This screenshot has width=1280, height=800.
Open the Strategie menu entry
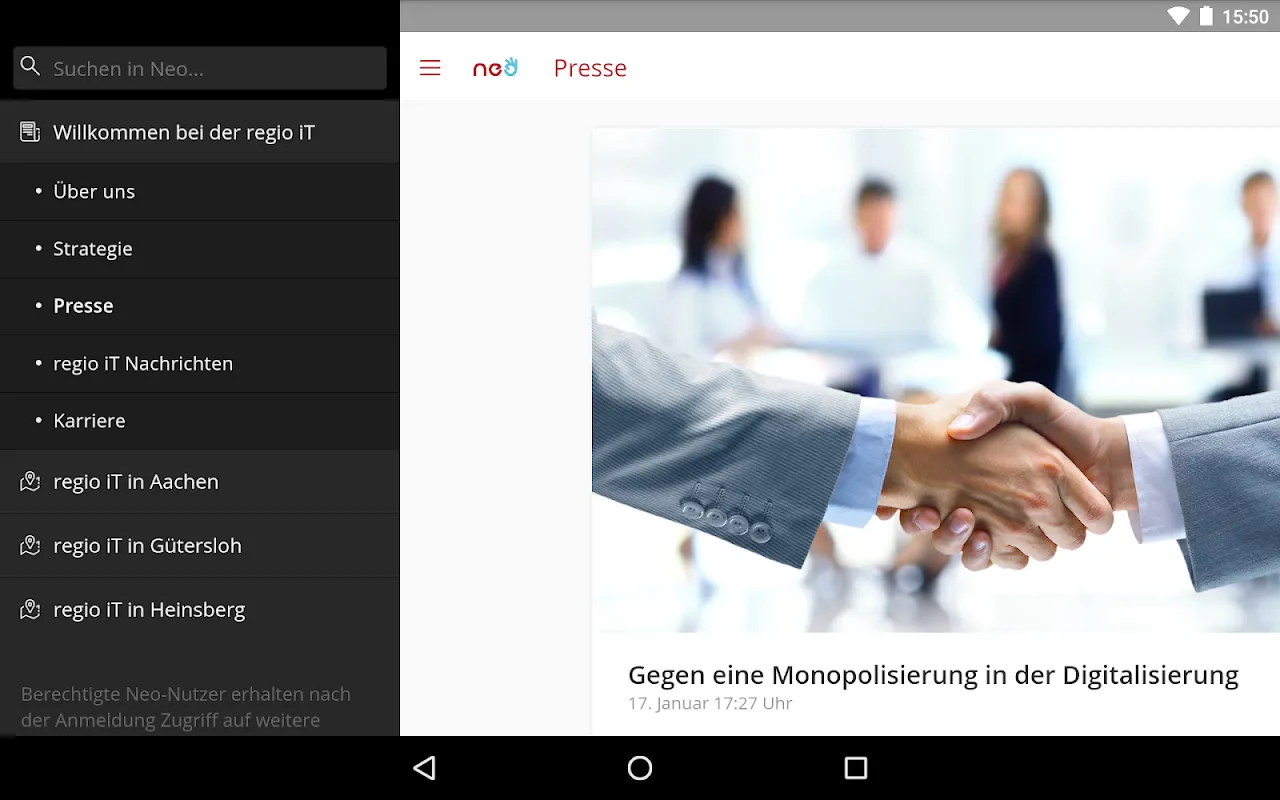point(200,249)
